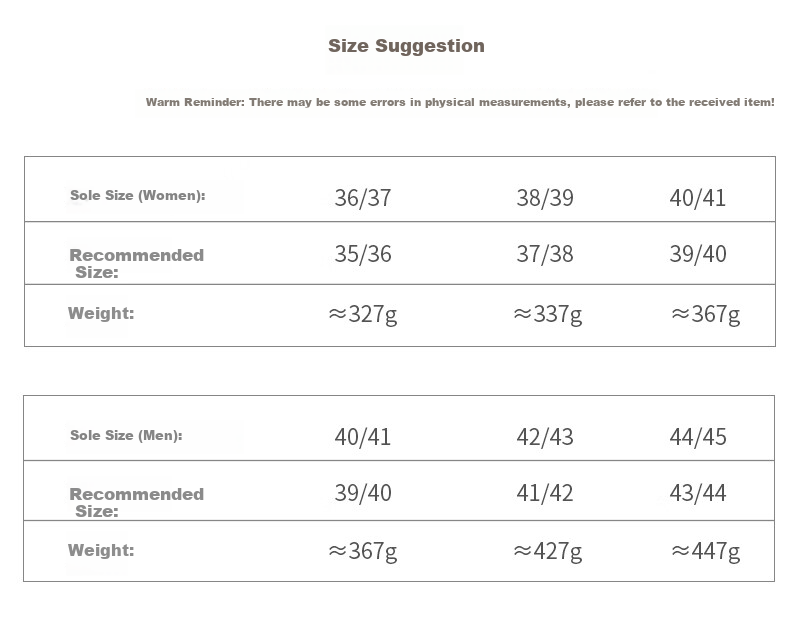This screenshot has width=790, height=638.
Task: Select the ≈447g weight value
Action: coord(705,551)
